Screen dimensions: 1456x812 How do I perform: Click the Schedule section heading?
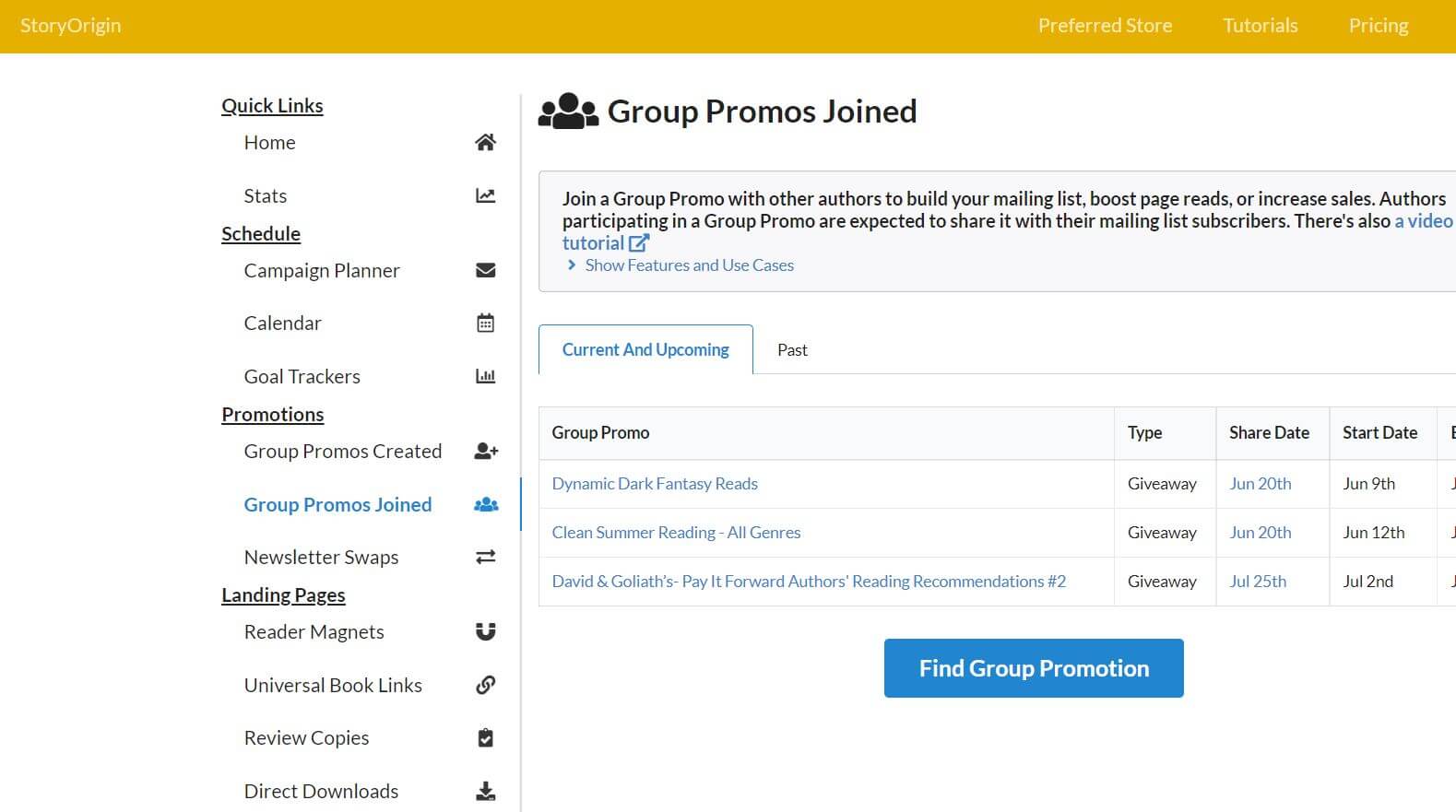click(261, 234)
